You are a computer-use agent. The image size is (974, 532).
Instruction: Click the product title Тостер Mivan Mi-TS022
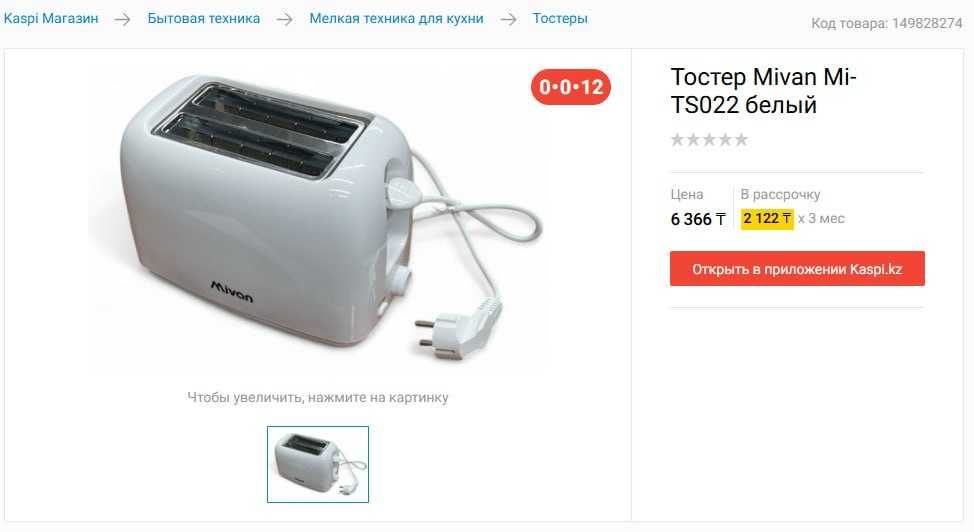(763, 91)
